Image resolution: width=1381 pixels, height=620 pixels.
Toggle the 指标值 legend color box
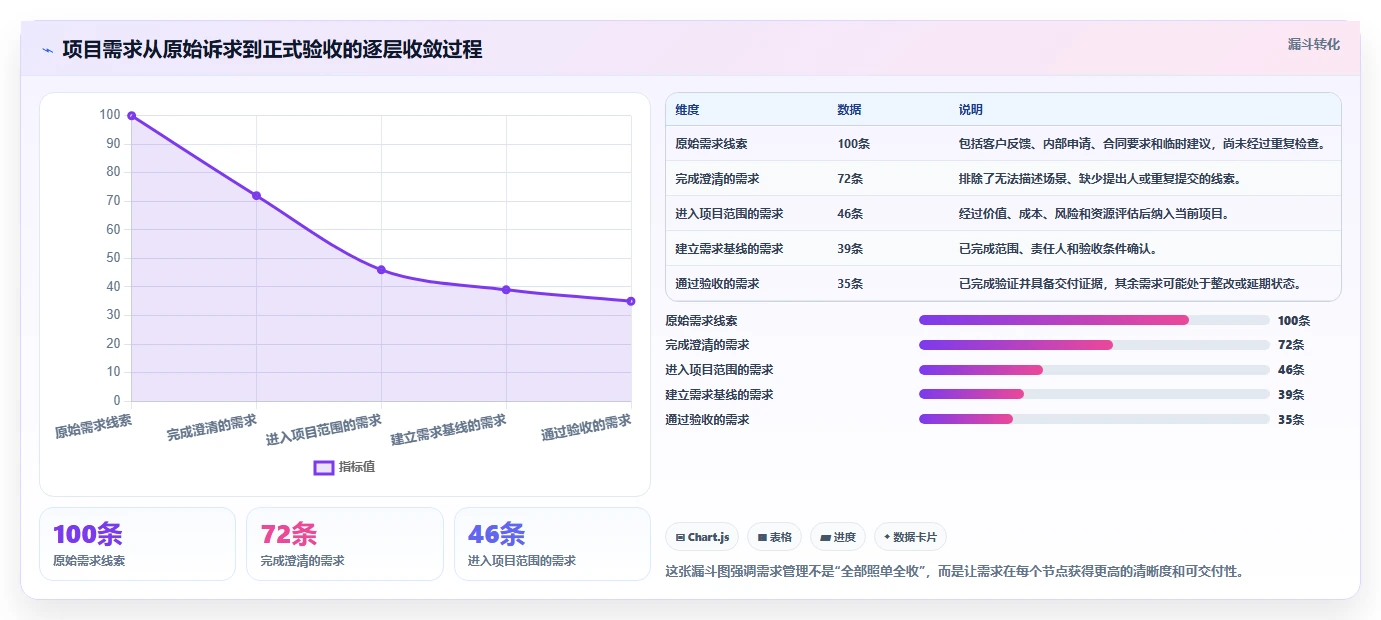pos(324,467)
